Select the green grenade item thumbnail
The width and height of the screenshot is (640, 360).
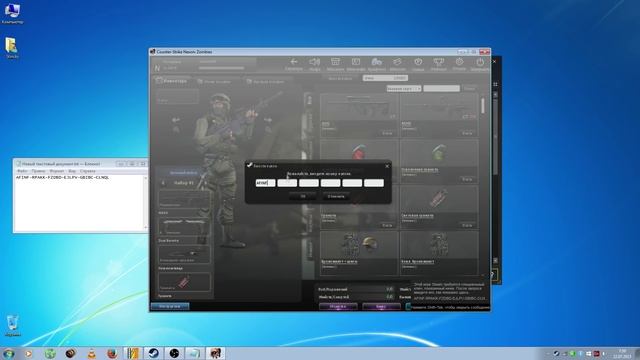pos(439,153)
